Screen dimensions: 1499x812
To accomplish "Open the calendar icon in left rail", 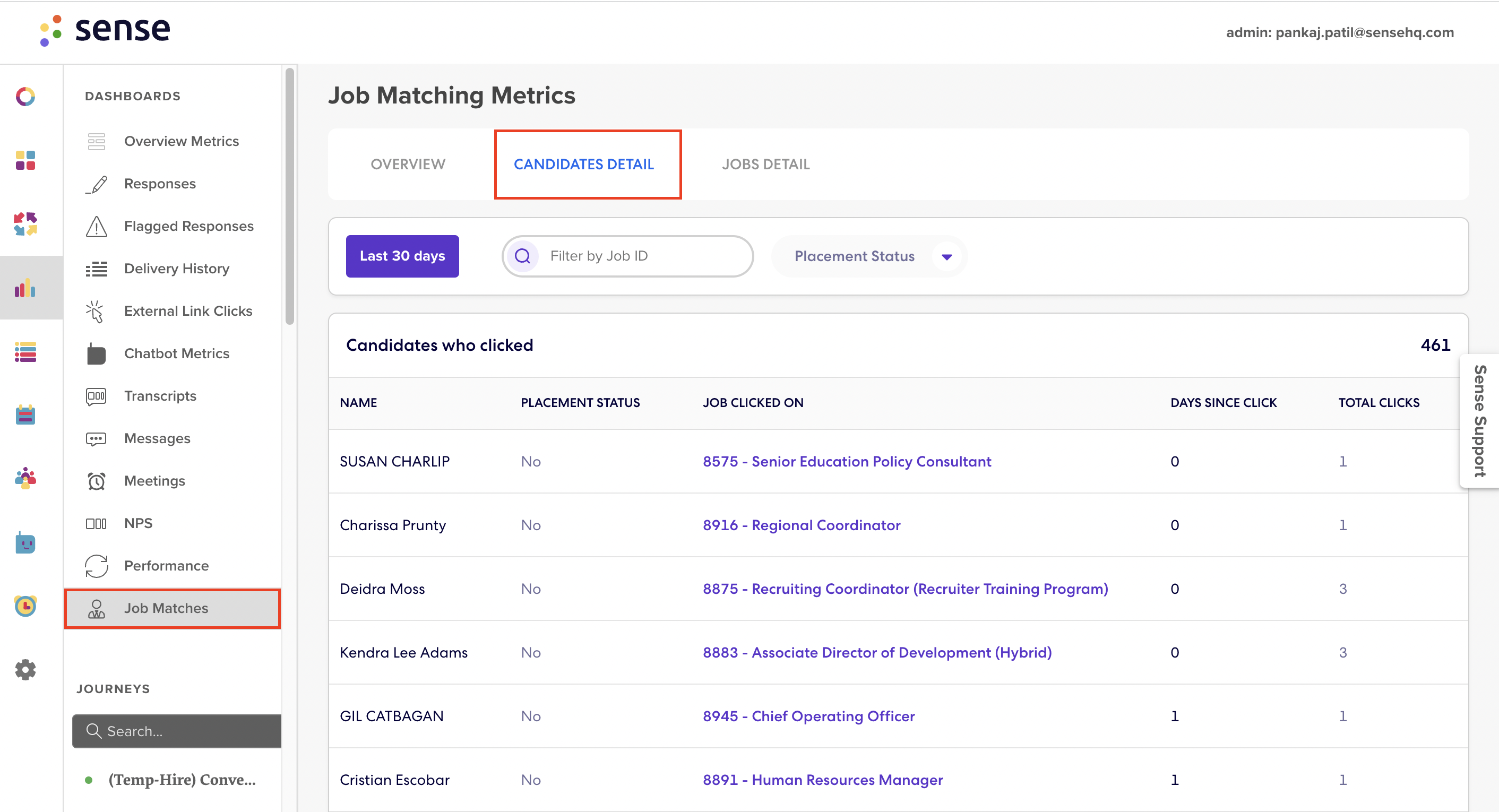I will pos(25,416).
